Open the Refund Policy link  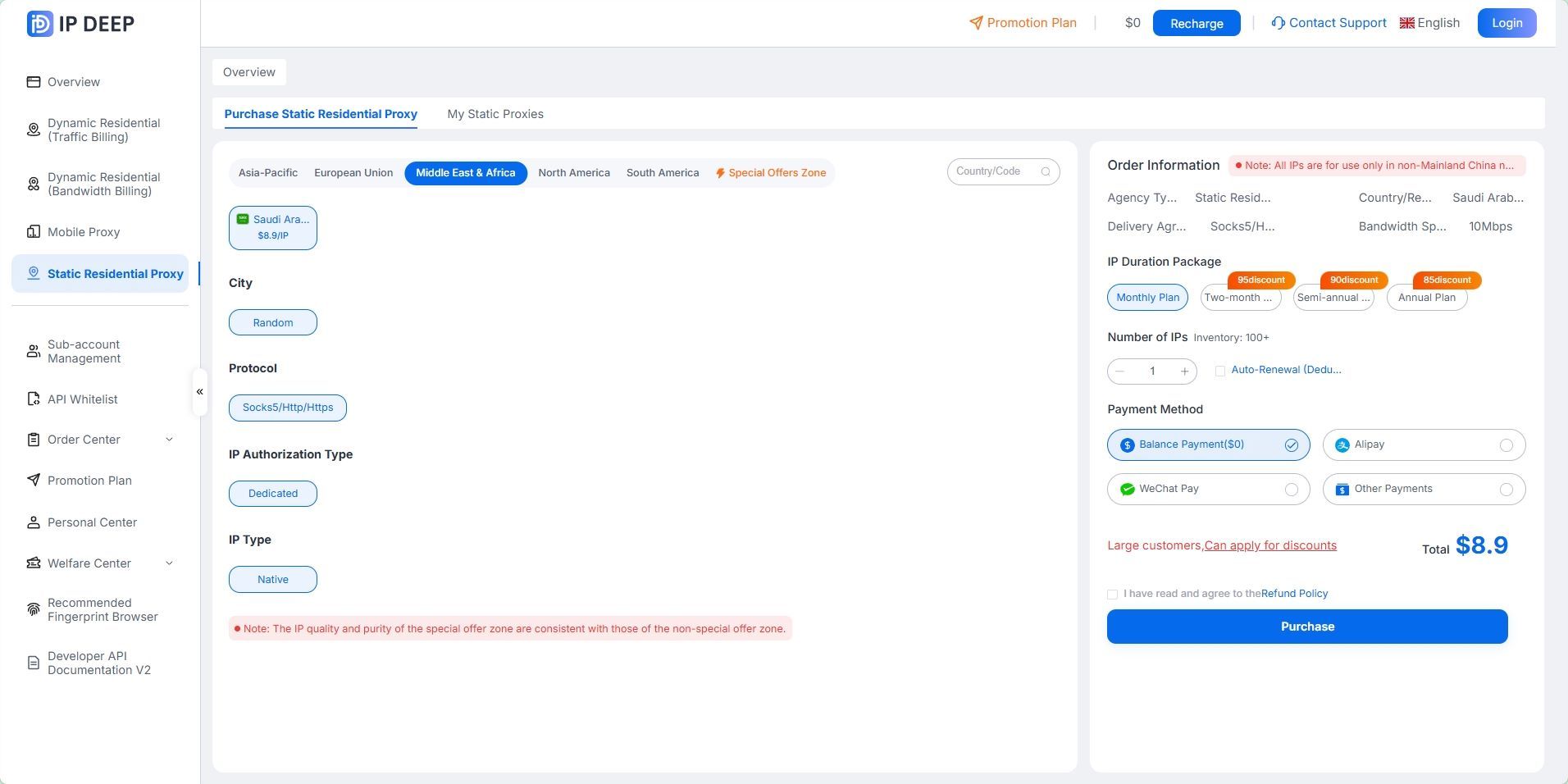(x=1294, y=594)
